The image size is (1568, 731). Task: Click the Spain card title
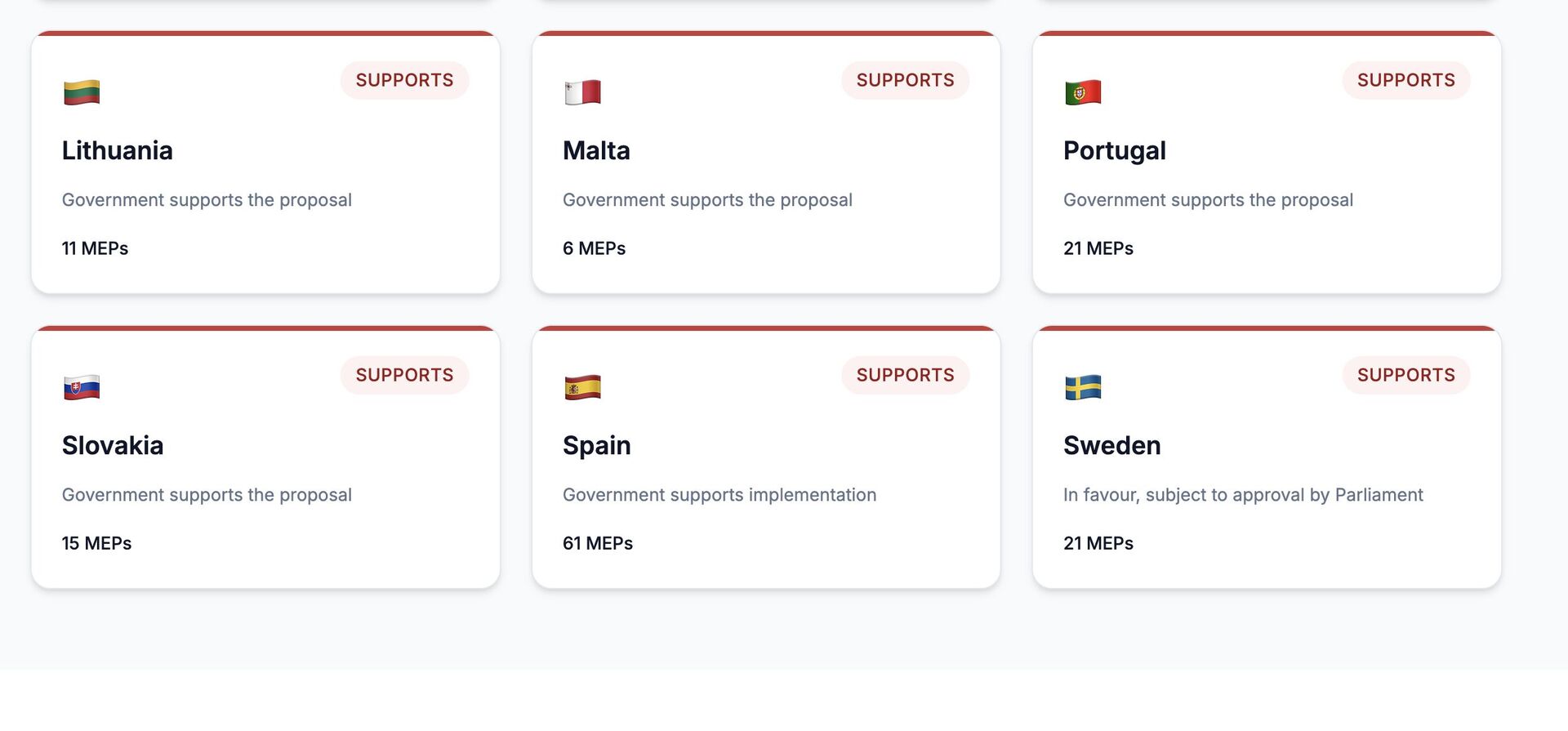(x=596, y=446)
